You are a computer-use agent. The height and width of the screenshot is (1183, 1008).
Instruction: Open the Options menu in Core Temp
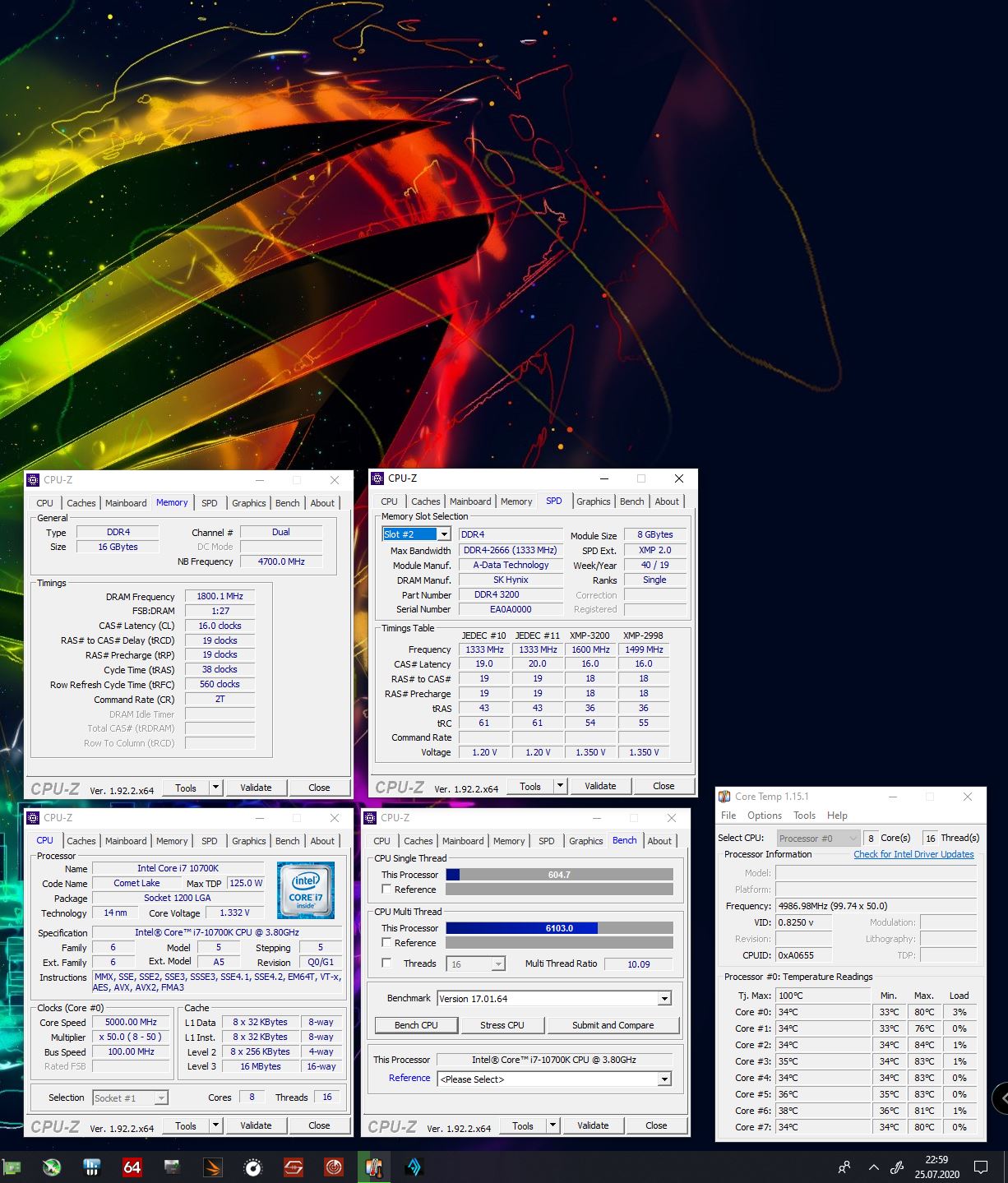(765, 816)
